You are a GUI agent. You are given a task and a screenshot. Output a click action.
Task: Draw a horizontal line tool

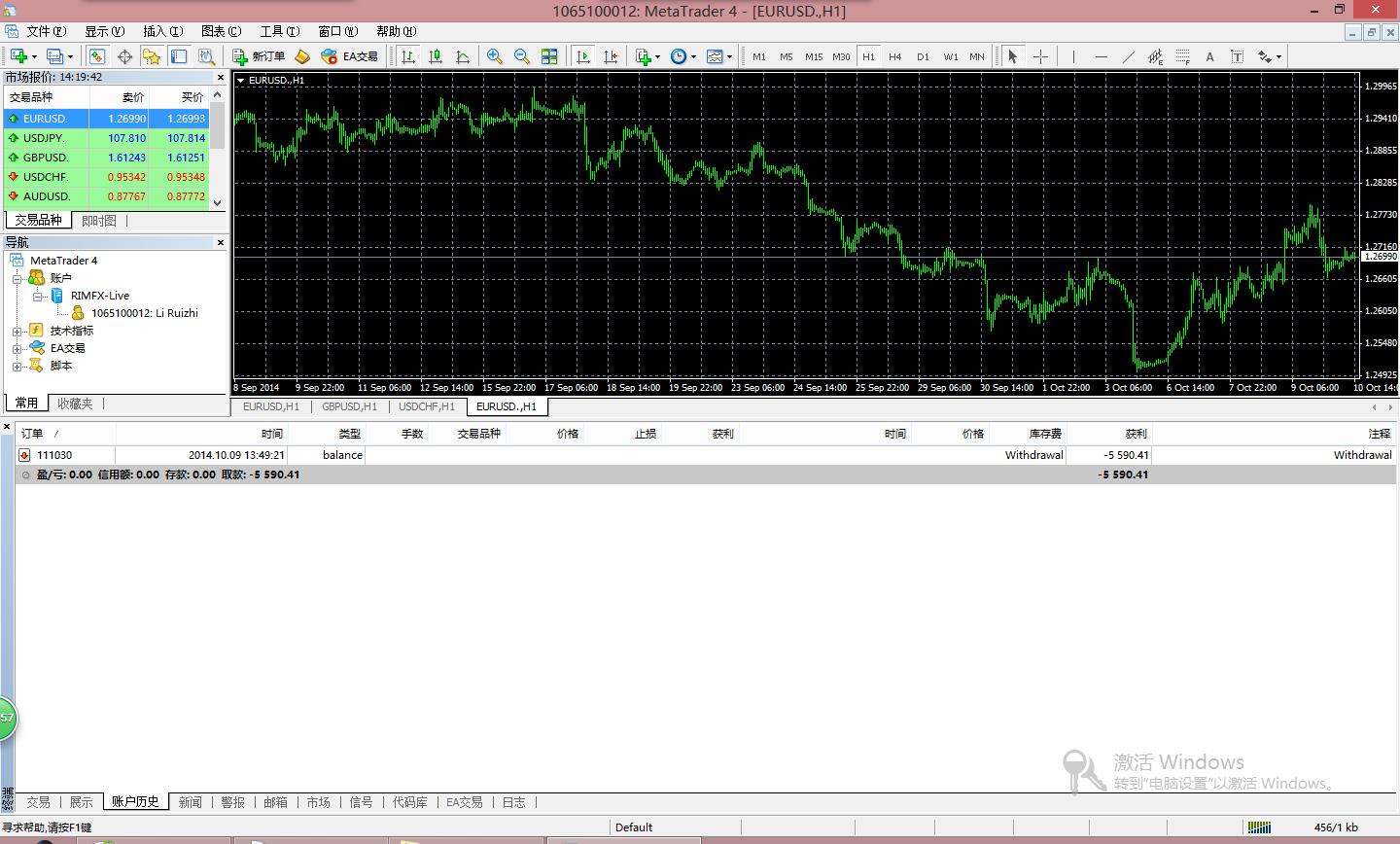(1101, 56)
